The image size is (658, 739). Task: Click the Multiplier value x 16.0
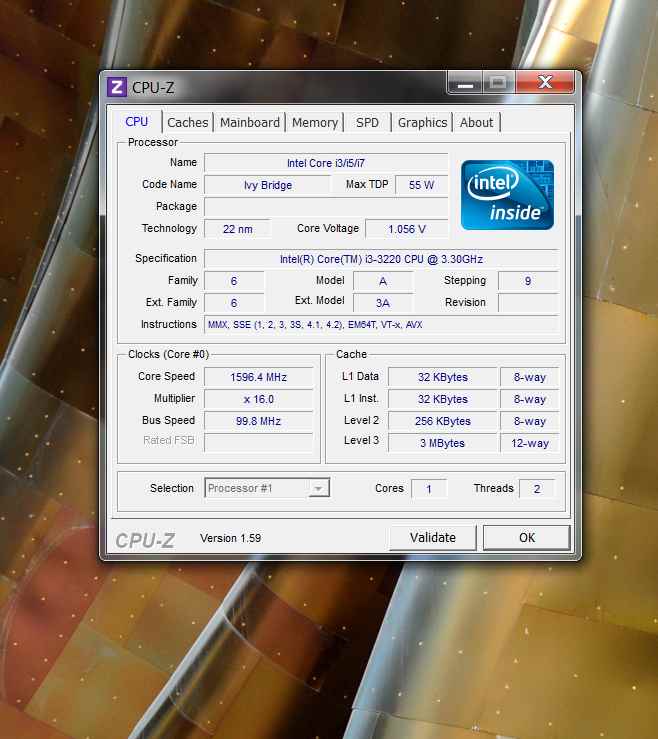click(x=258, y=399)
